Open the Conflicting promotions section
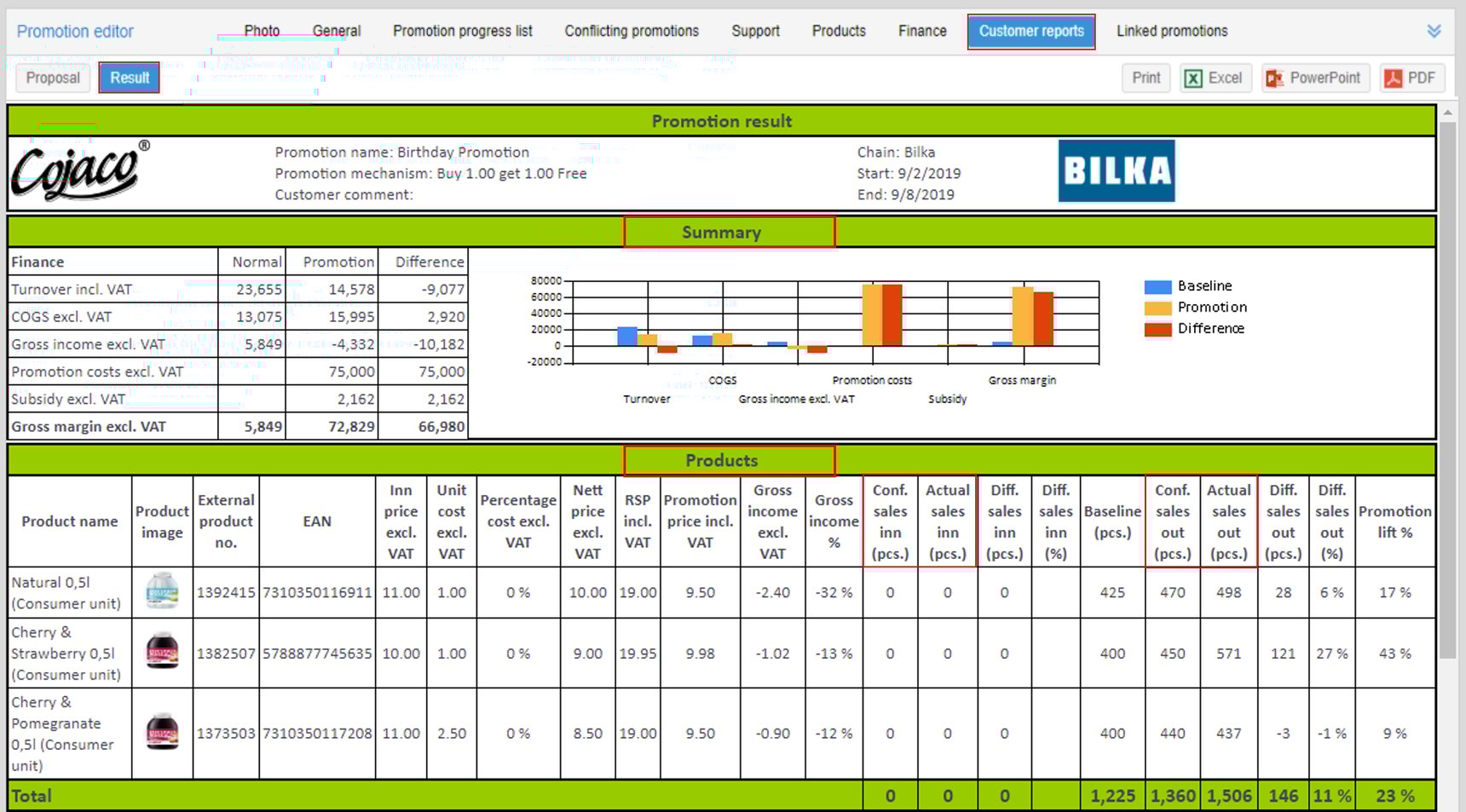 pos(631,31)
